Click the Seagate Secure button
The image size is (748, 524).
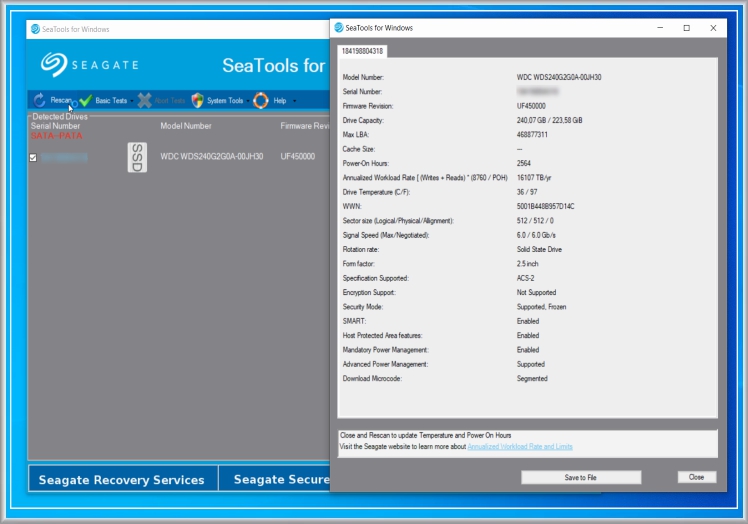(x=274, y=479)
